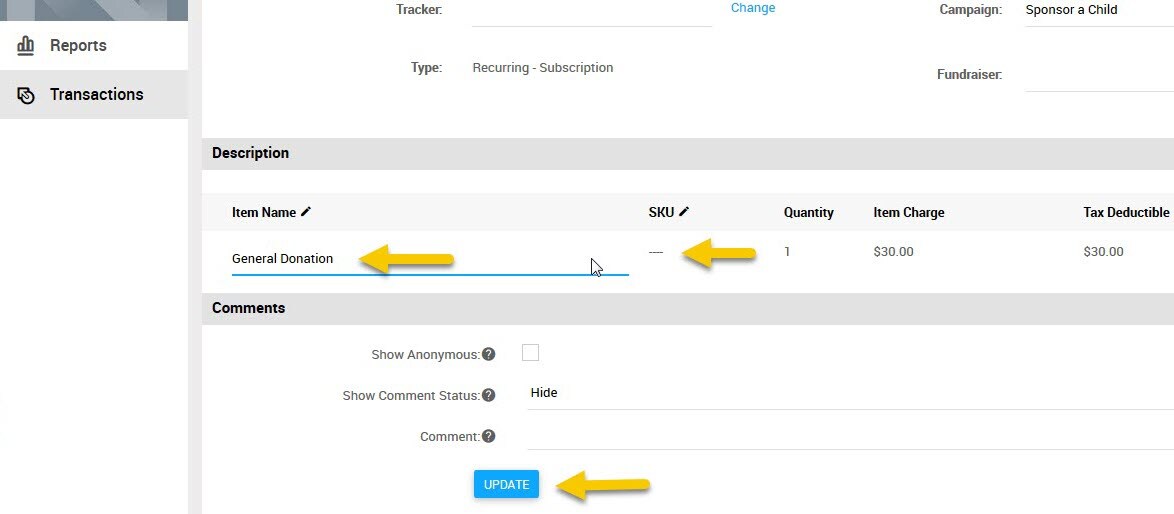Click the SKU dashes value
1174x514 pixels.
[x=656, y=252]
